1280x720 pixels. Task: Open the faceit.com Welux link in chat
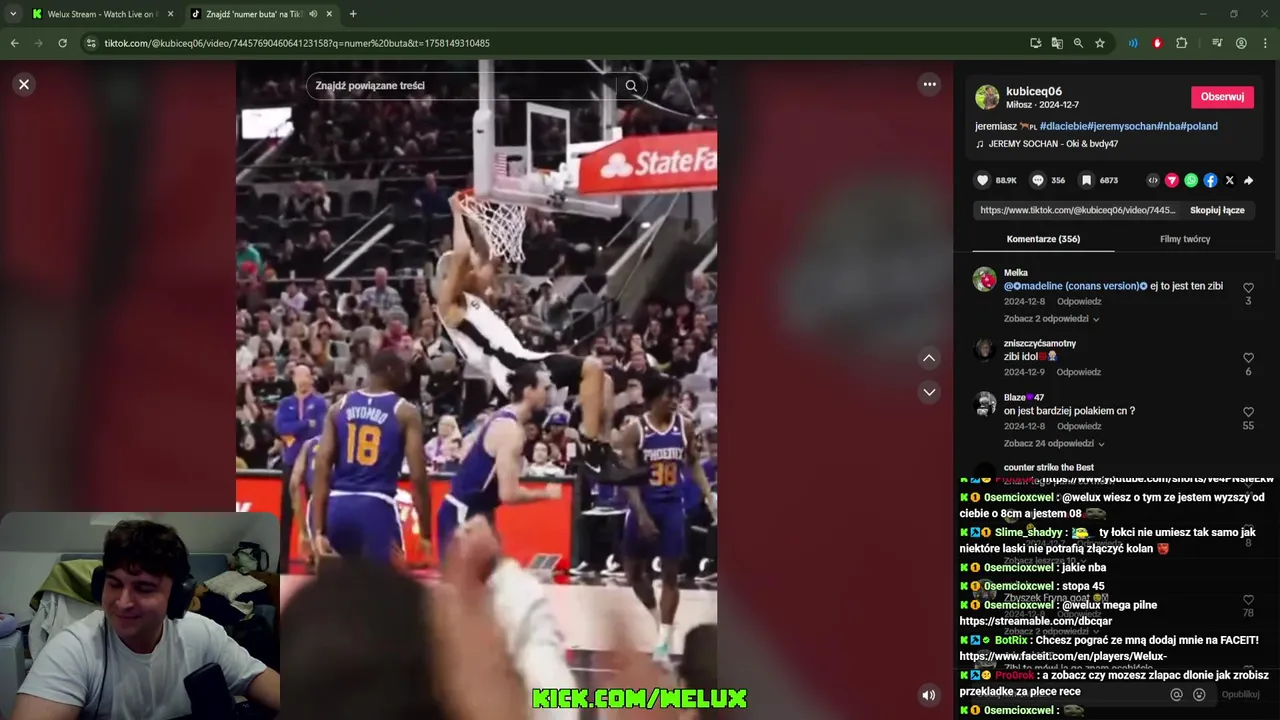(x=1063, y=656)
